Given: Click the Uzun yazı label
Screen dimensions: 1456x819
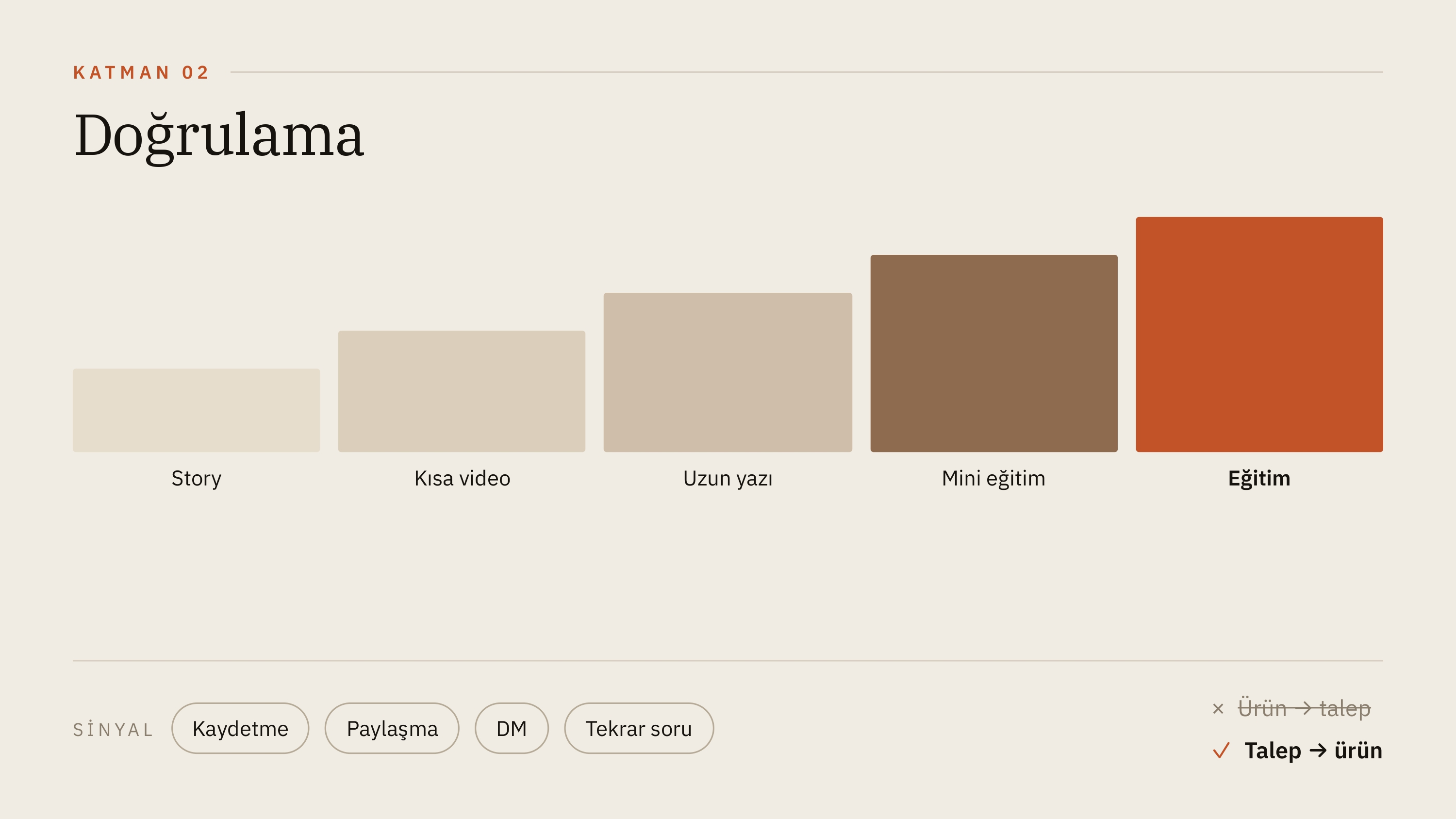Looking at the screenshot, I should (728, 479).
